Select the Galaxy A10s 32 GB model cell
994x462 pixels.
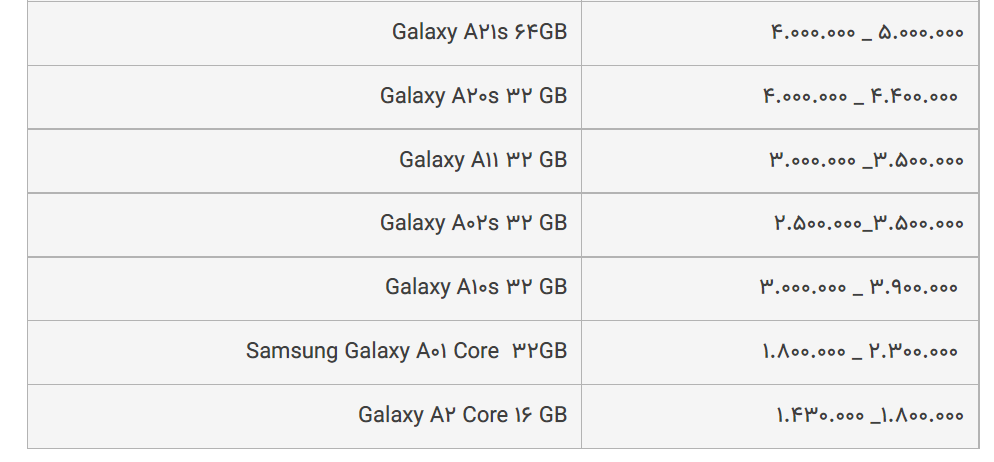(304, 288)
